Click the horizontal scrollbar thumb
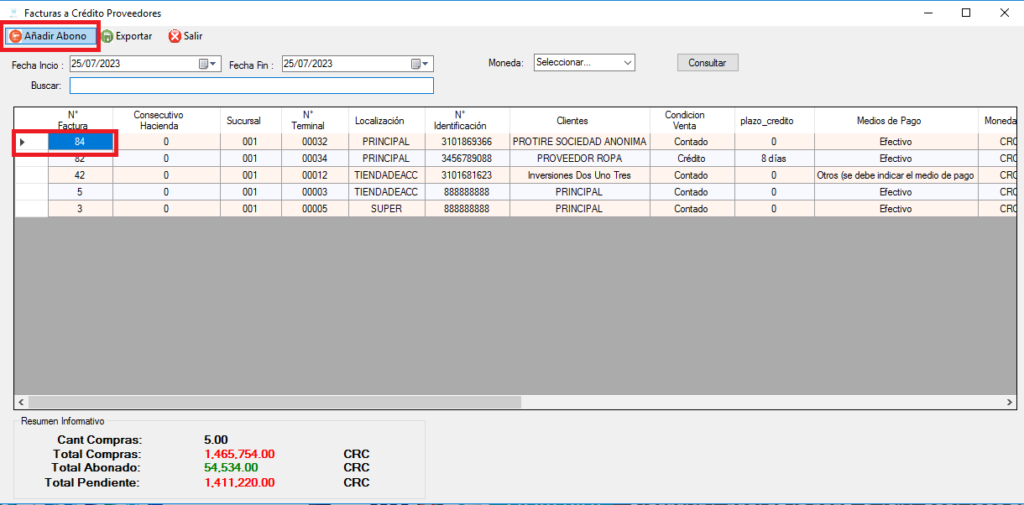Viewport: 1024px width, 505px height. 274,402
